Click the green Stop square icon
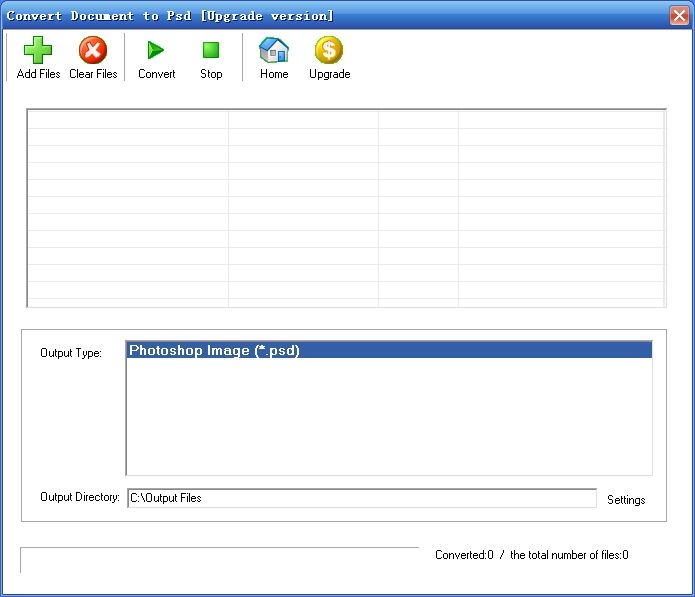The image size is (695, 597). tap(211, 50)
